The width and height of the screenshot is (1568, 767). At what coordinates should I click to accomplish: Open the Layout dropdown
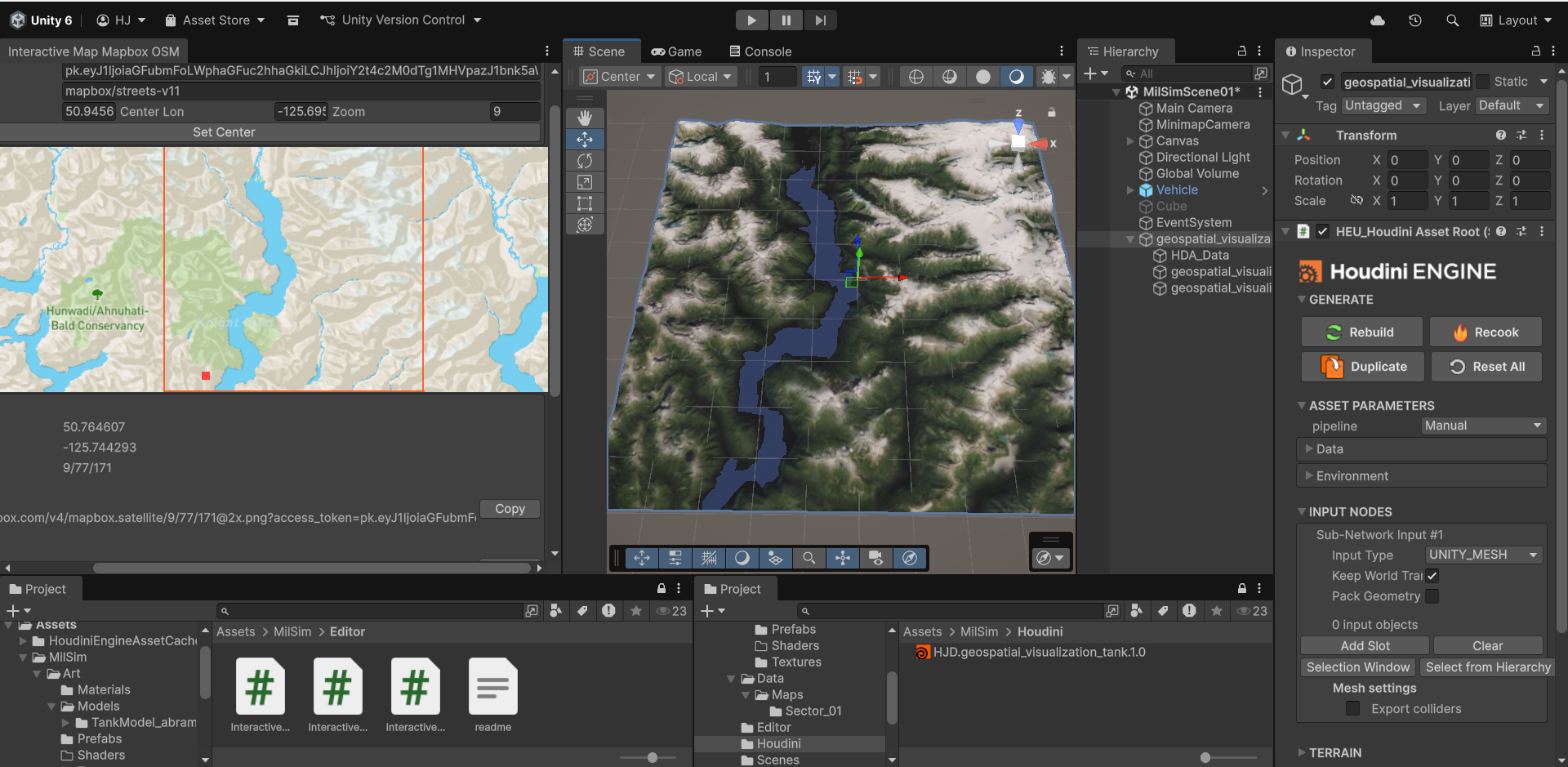[x=1516, y=20]
